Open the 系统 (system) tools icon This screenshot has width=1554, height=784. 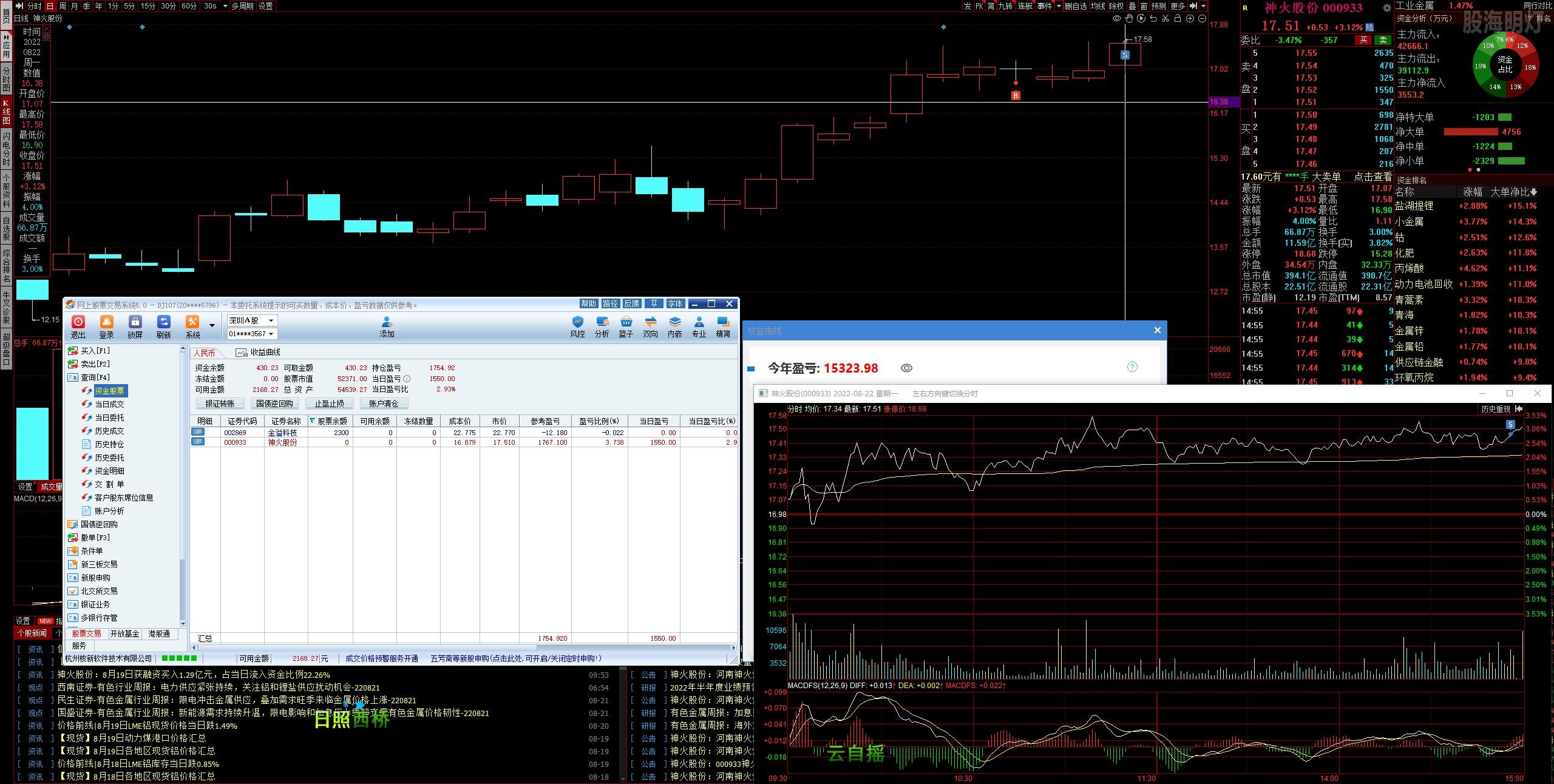click(192, 326)
